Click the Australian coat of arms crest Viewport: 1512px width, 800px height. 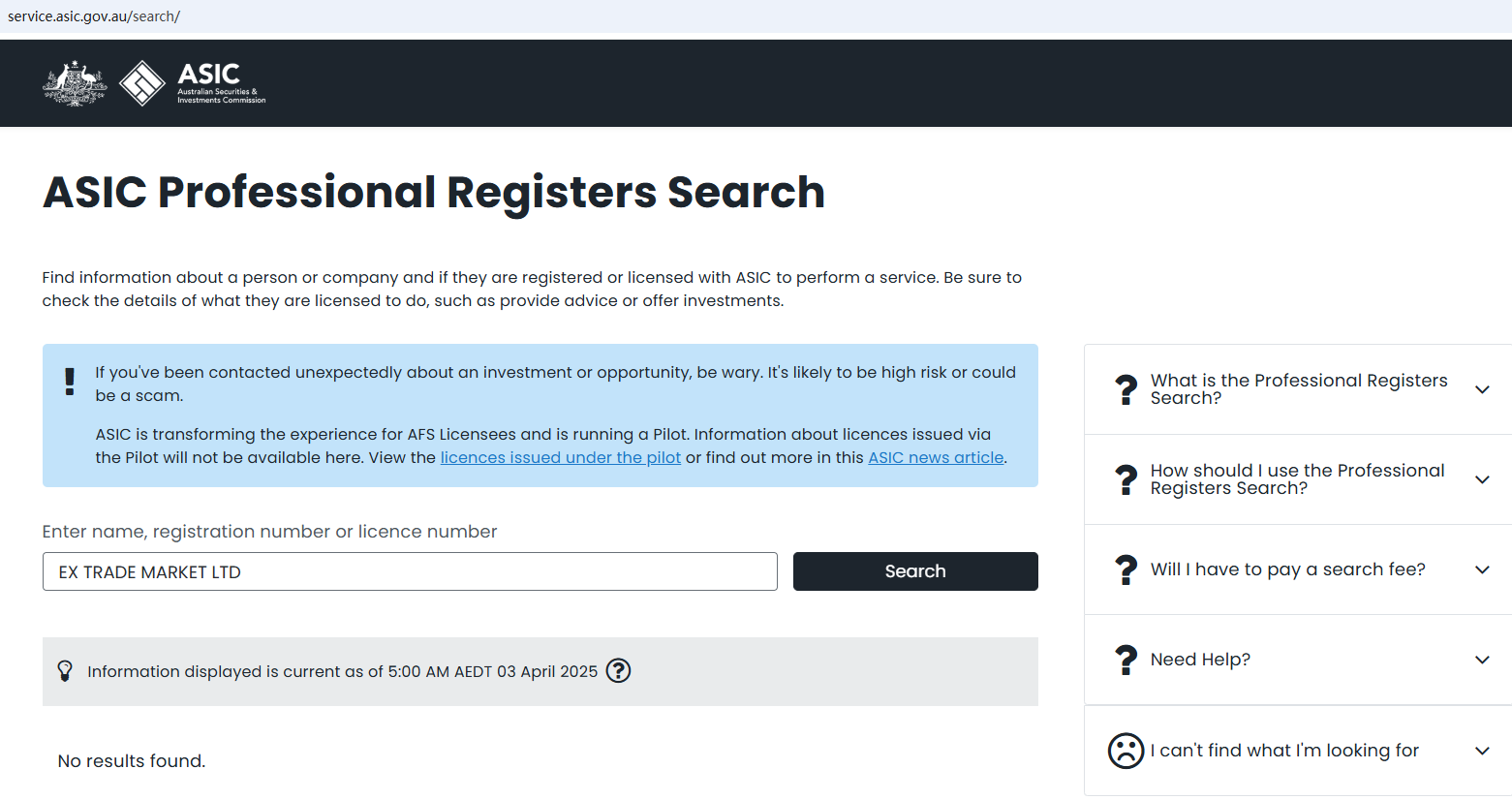click(x=75, y=83)
